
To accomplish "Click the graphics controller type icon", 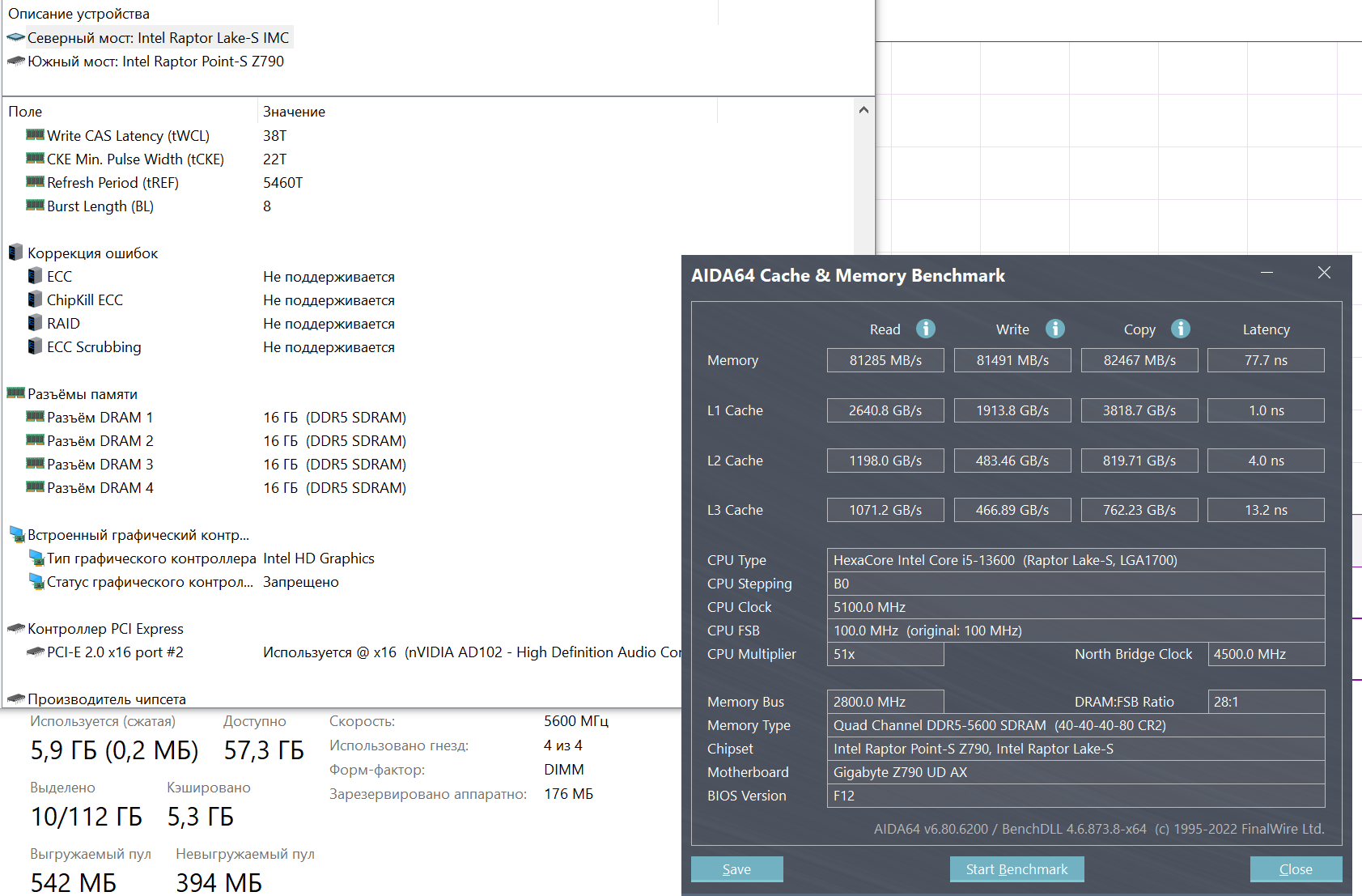I will 36,558.
